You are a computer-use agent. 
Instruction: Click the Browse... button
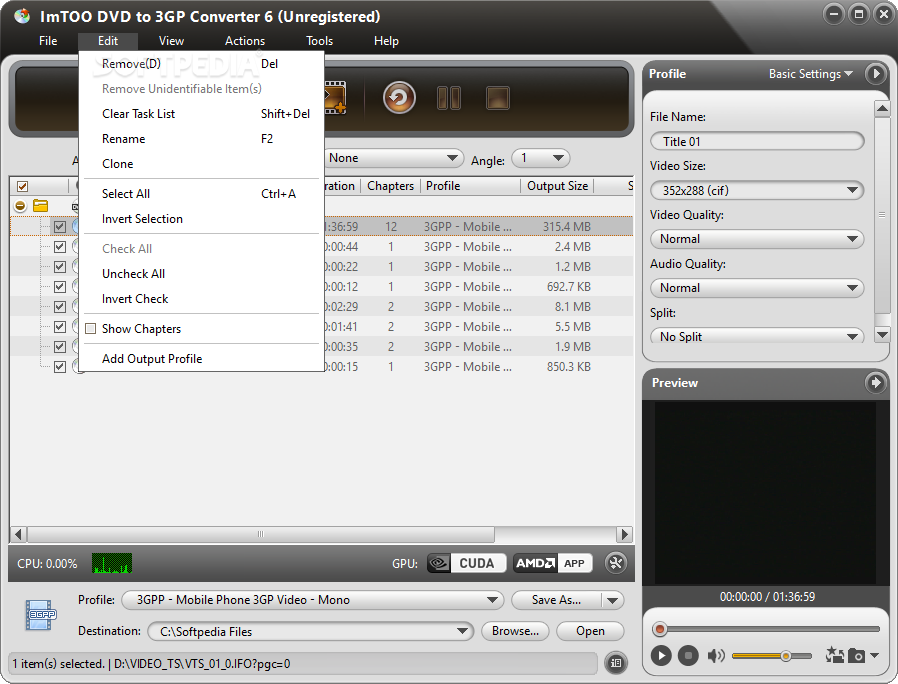515,631
